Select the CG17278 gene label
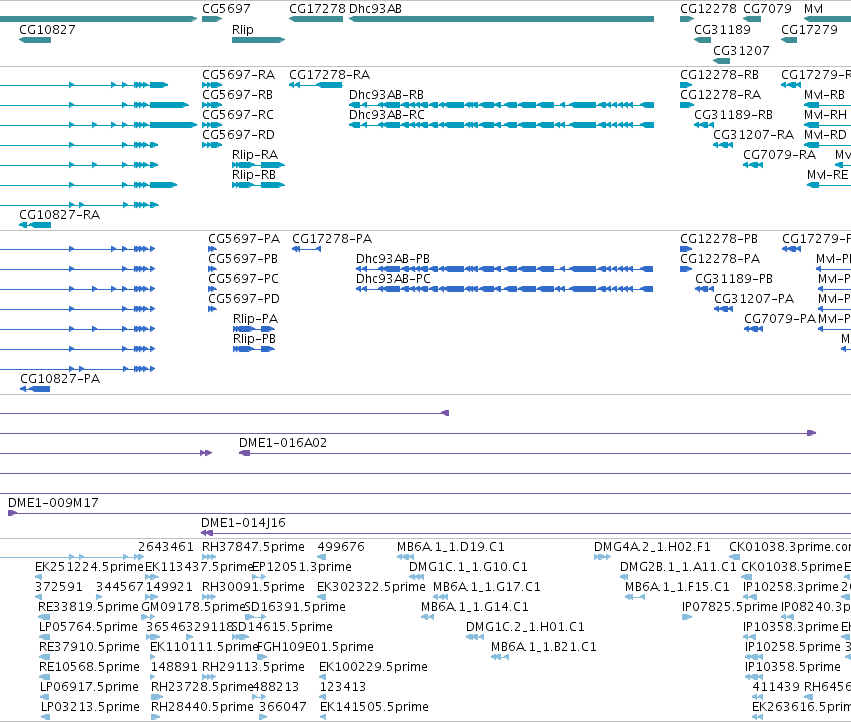This screenshot has width=851, height=722. click(317, 9)
